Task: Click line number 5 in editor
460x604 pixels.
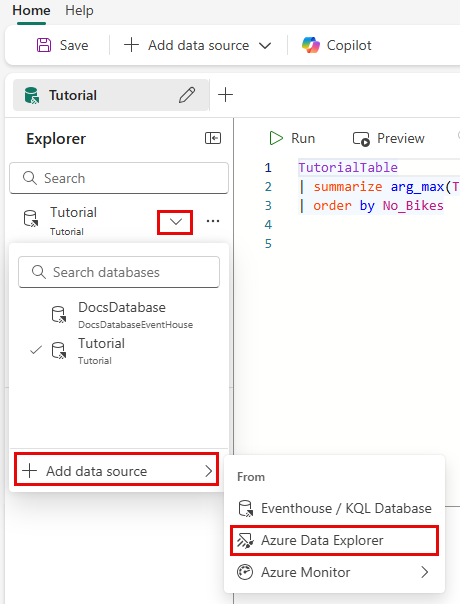Action: click(268, 243)
